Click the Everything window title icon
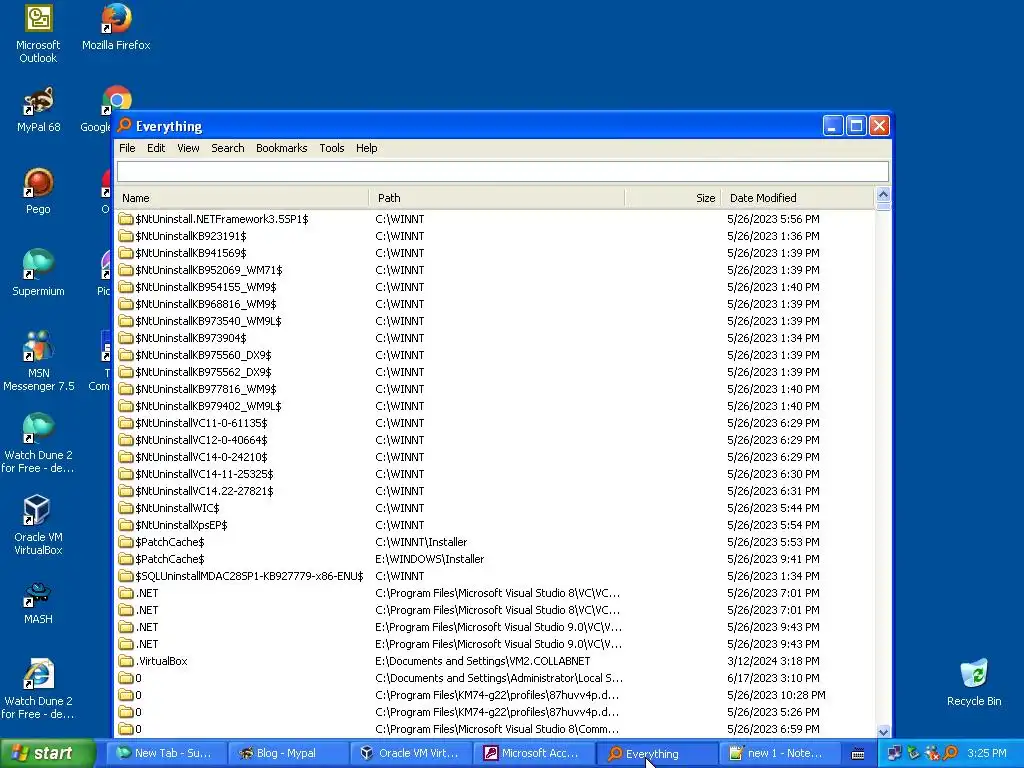 124,125
